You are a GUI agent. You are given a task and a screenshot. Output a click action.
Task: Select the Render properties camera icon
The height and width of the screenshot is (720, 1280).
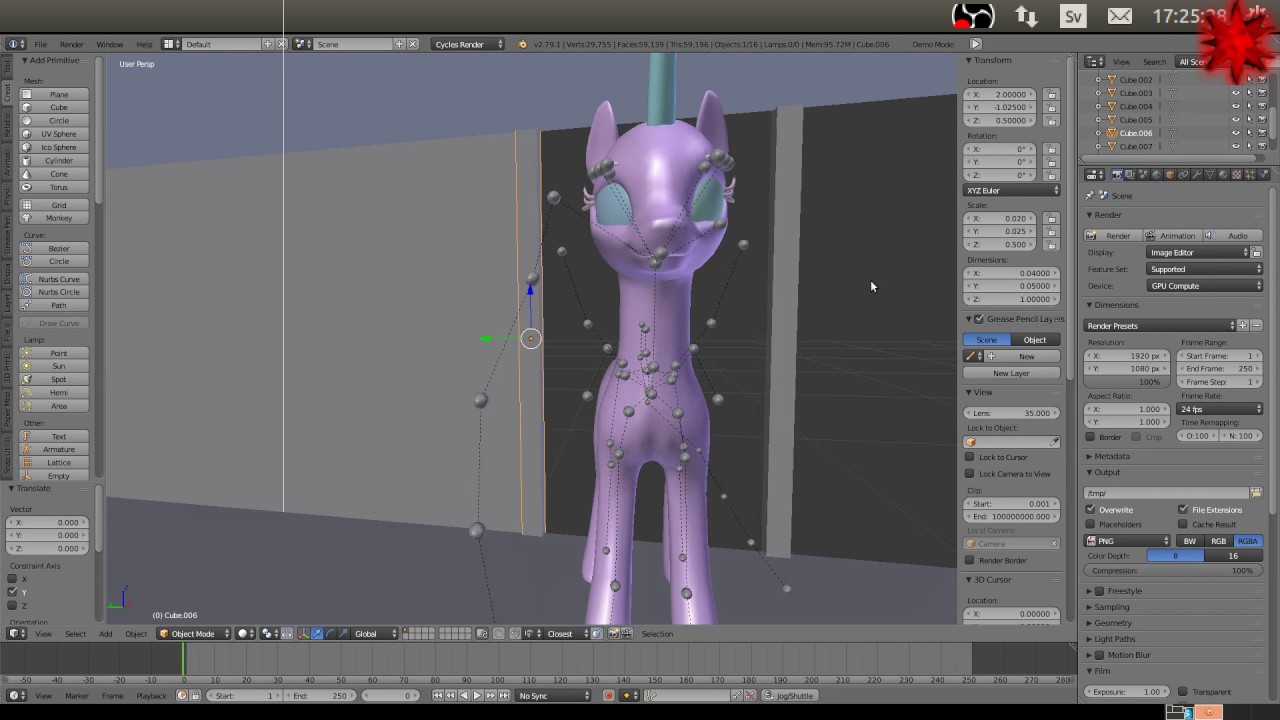click(x=1117, y=175)
